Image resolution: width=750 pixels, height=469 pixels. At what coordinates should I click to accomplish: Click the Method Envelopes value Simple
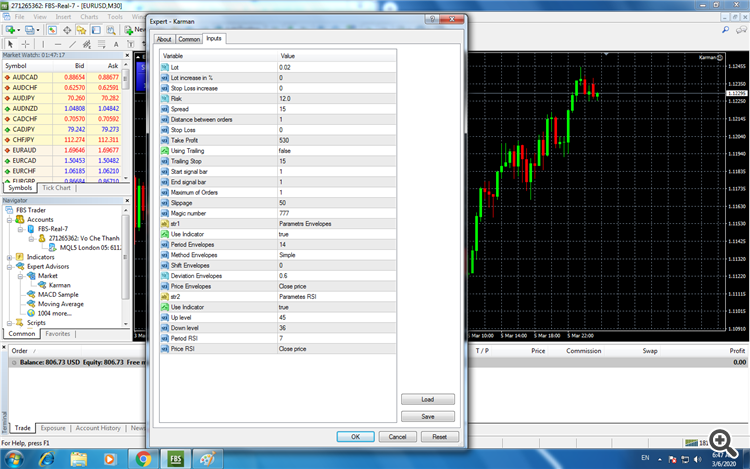(337, 255)
